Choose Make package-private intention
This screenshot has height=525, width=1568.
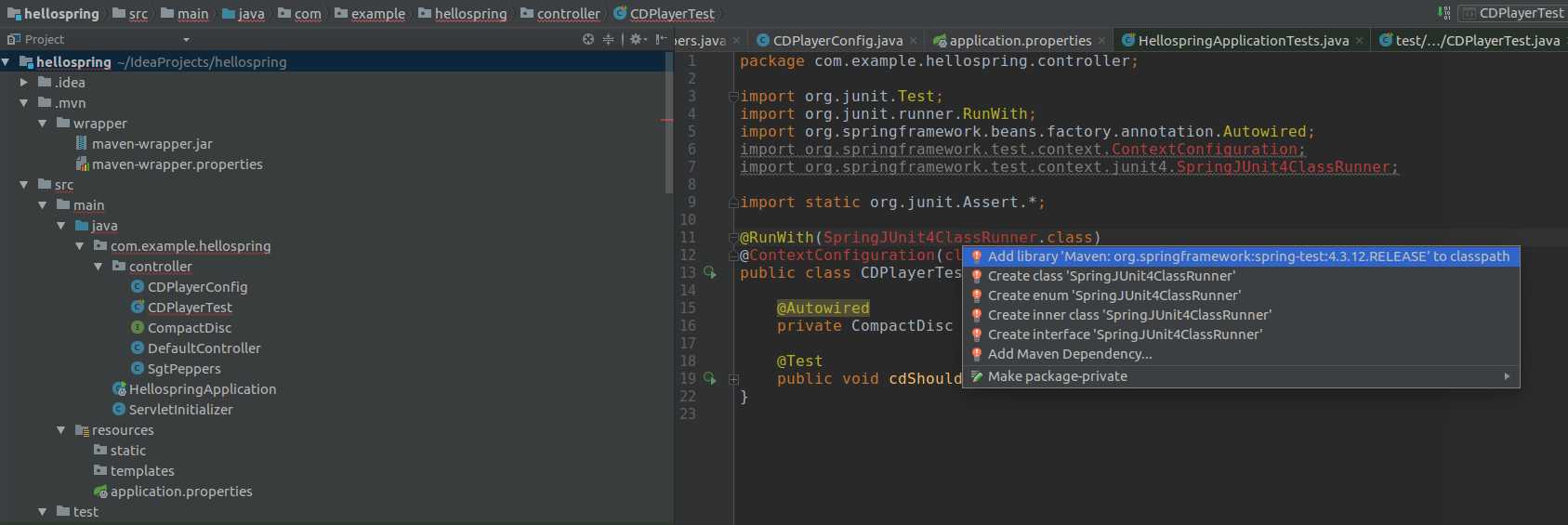pyautogui.click(x=1241, y=376)
